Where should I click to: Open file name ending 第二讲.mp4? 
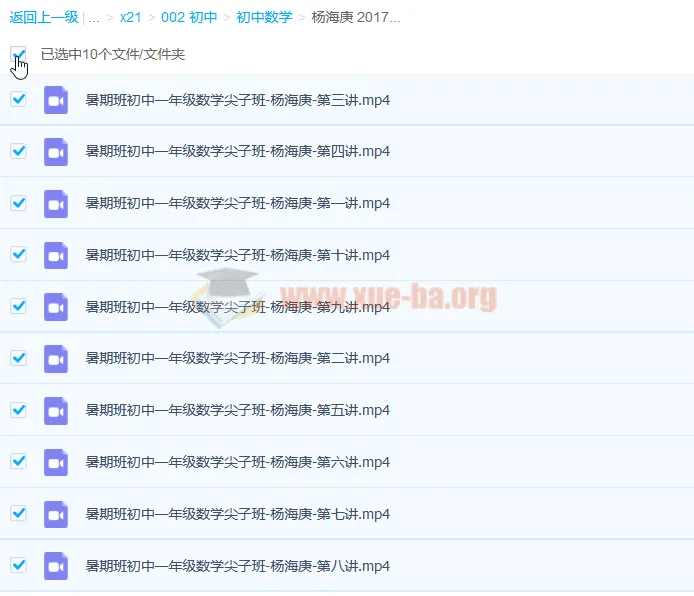[x=238, y=358]
